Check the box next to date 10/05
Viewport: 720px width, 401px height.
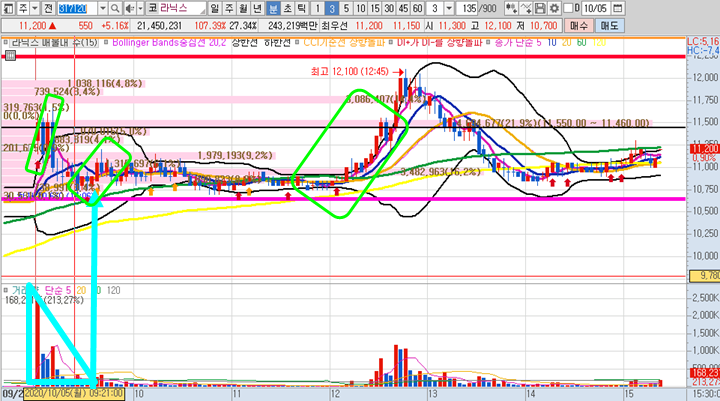coord(568,8)
